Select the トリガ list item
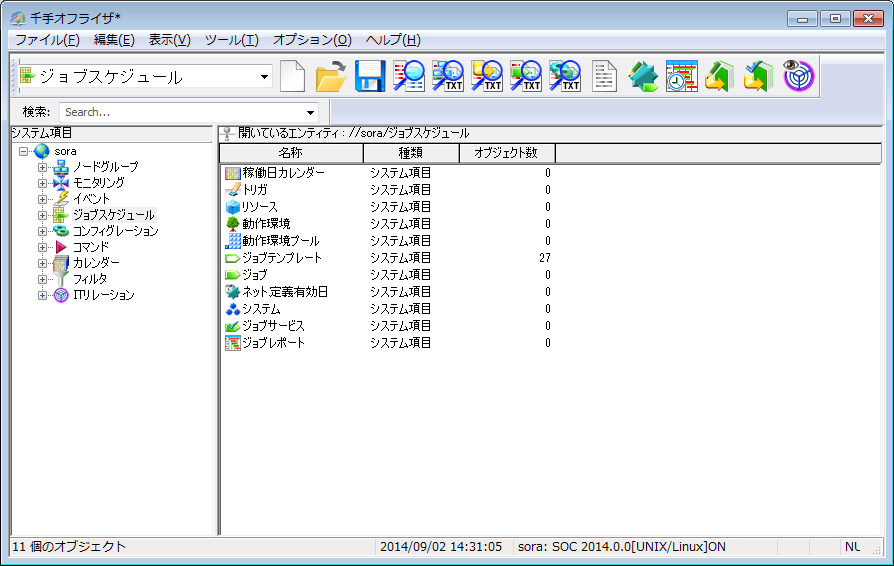This screenshot has height=566, width=894. 254,190
